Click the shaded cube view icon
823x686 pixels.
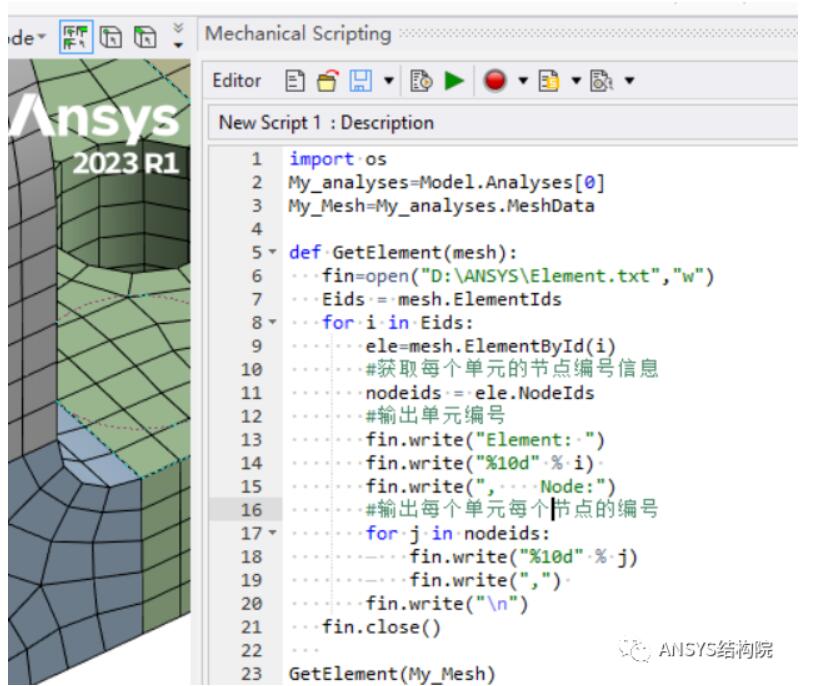click(112, 38)
